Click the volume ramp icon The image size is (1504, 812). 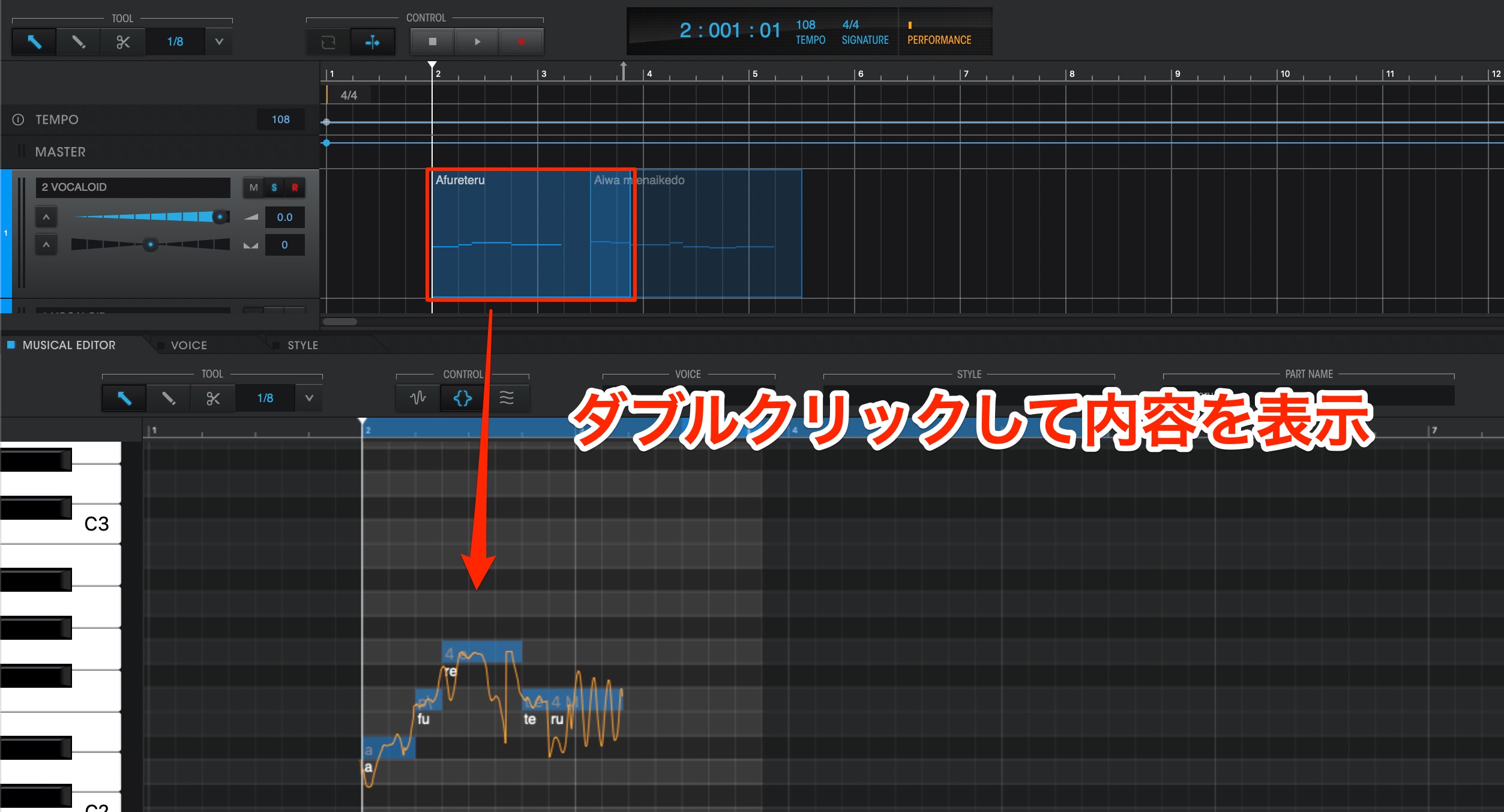click(x=251, y=217)
